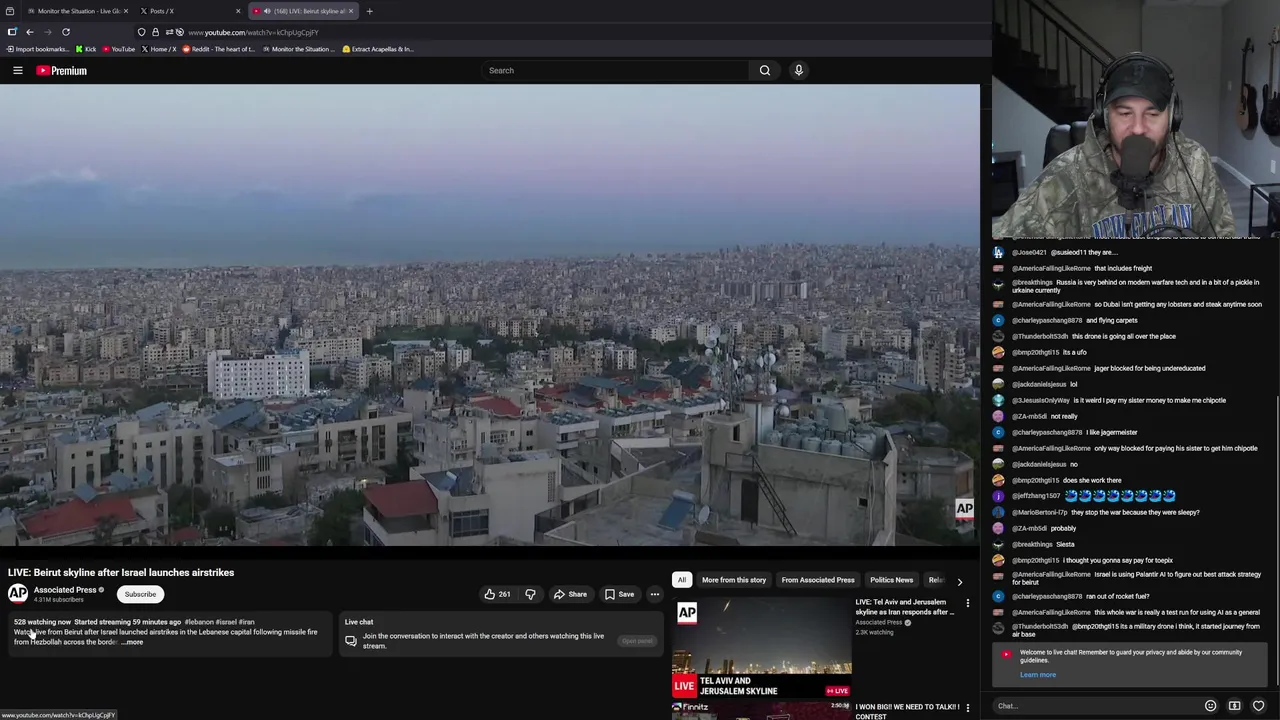Screen dimensions: 1280x720
Task: Click the Associated Press channel name
Action: point(65,590)
